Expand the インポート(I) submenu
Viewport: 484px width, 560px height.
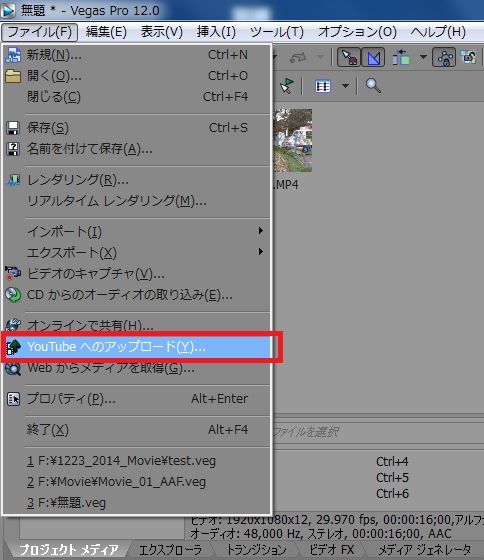tap(137, 232)
